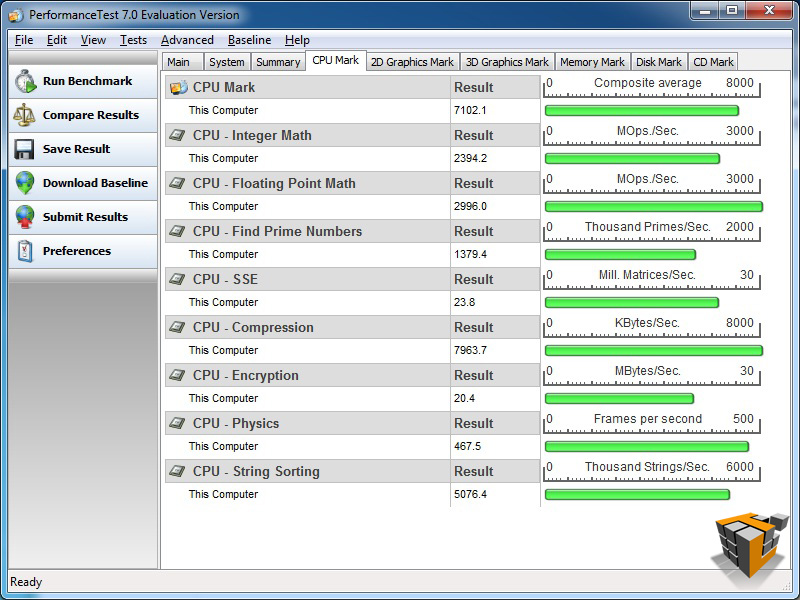Click the Encryption green result bar
This screenshot has width=800, height=600.
pyautogui.click(x=619, y=398)
